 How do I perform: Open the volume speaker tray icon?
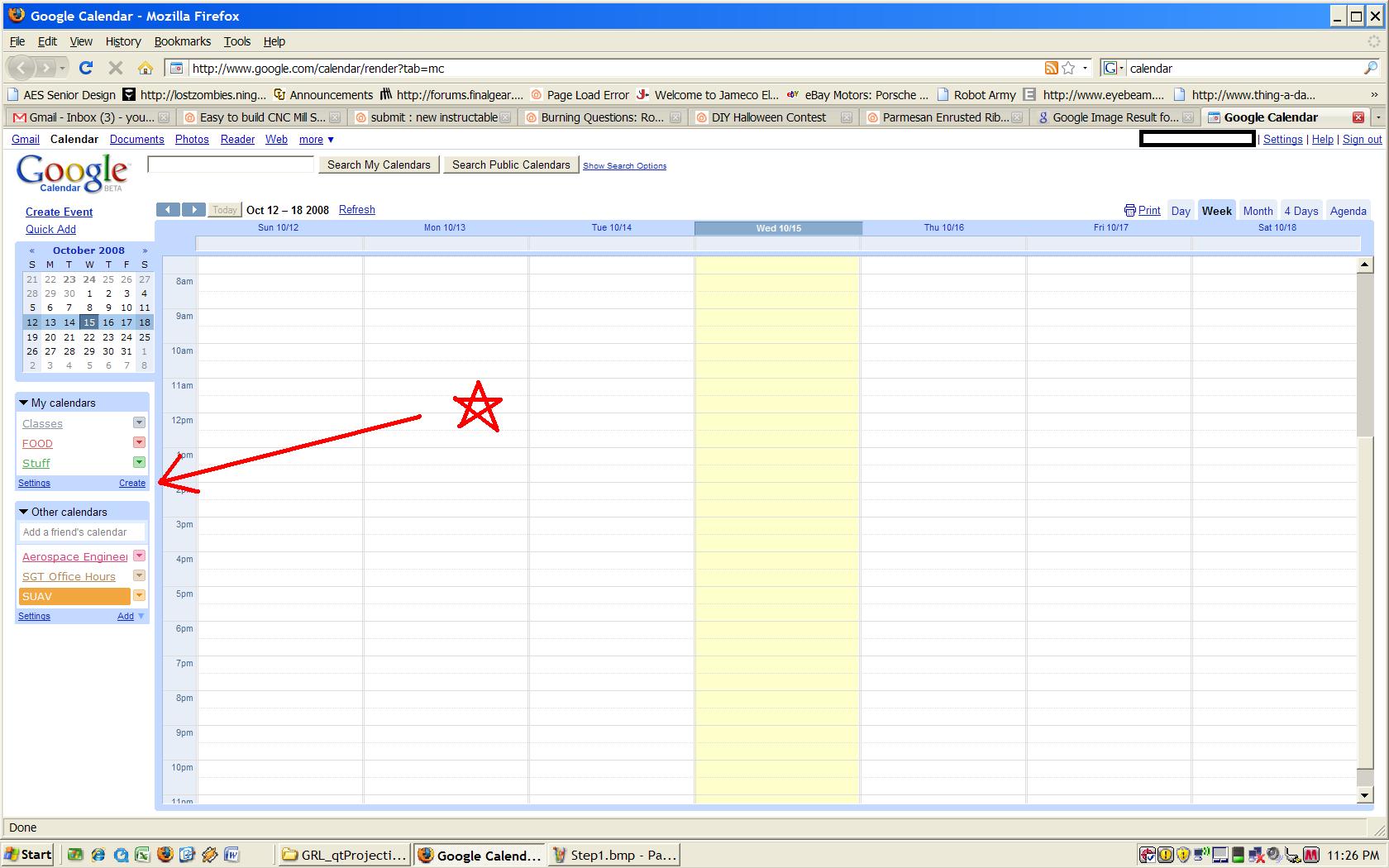[1274, 855]
